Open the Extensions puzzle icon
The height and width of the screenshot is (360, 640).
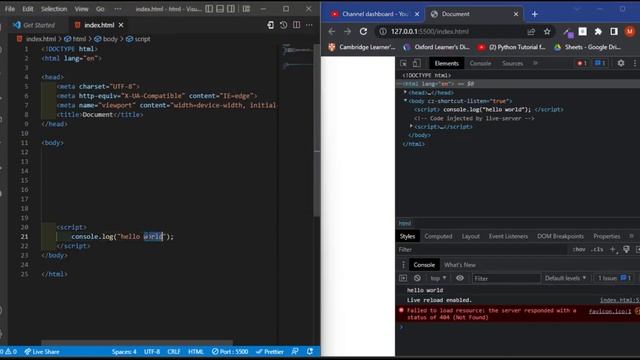[x=598, y=31]
